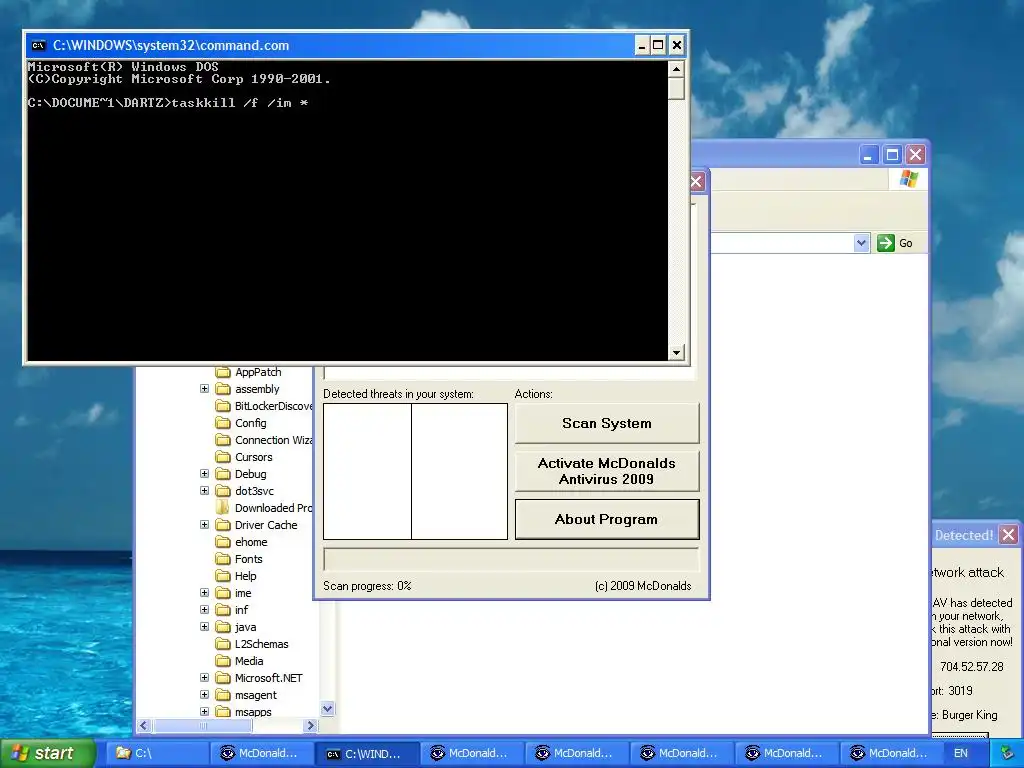The width and height of the screenshot is (1024, 768).
Task: Select the Connection Wizard folder icon
Action: tap(223, 440)
